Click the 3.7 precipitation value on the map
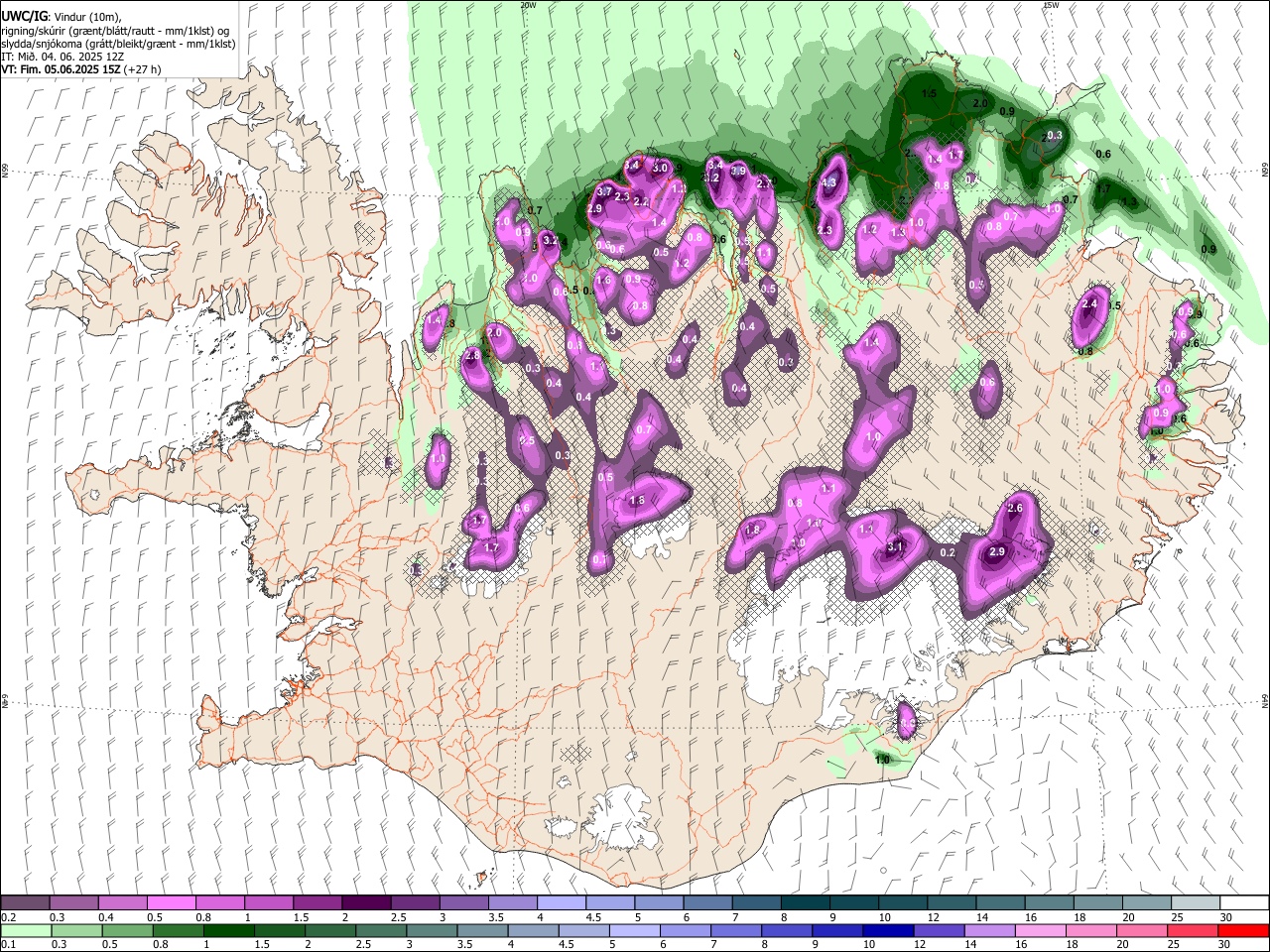This screenshot has width=1270, height=952. [x=604, y=191]
